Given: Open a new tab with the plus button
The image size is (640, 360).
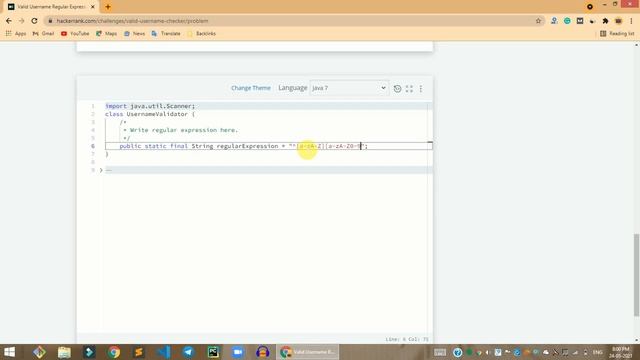Looking at the screenshot, I should [x=108, y=7].
